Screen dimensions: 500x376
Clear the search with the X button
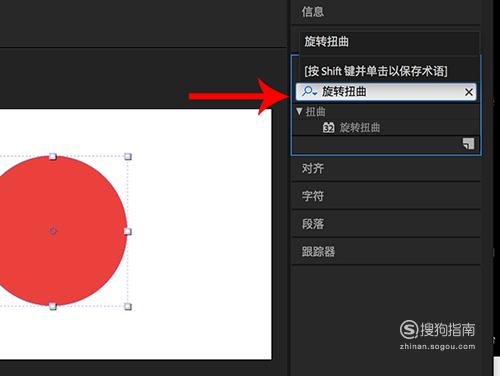point(469,92)
